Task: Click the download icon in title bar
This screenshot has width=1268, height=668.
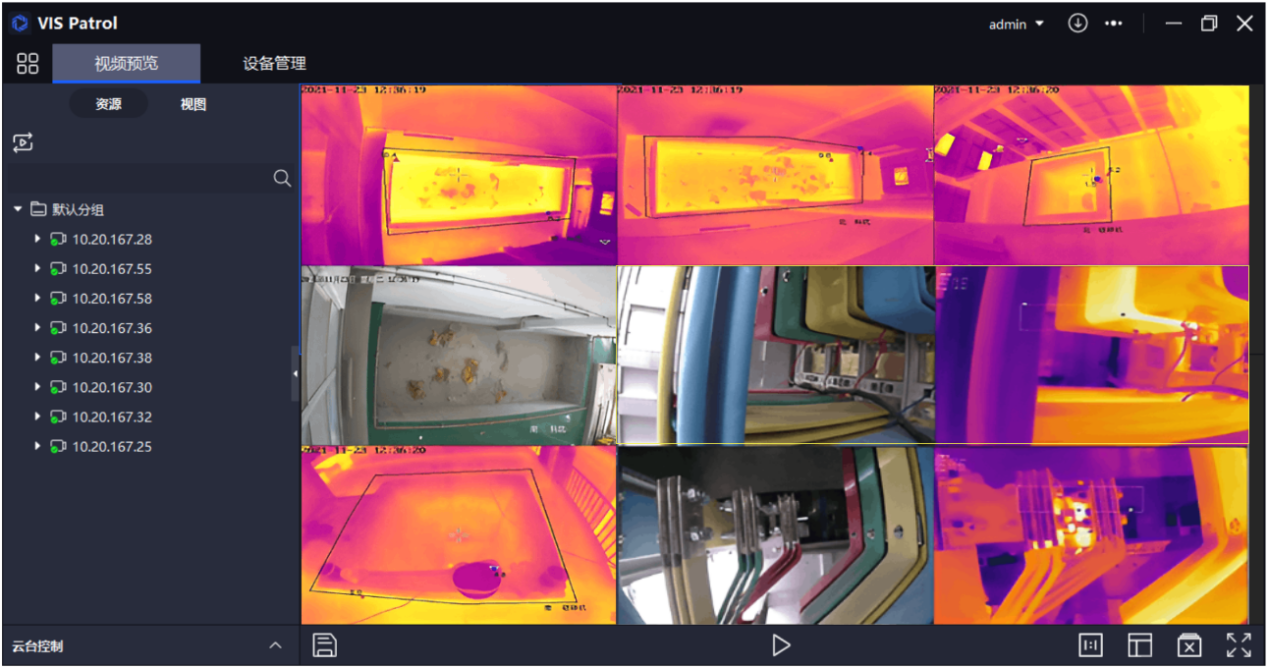Action: [1077, 23]
